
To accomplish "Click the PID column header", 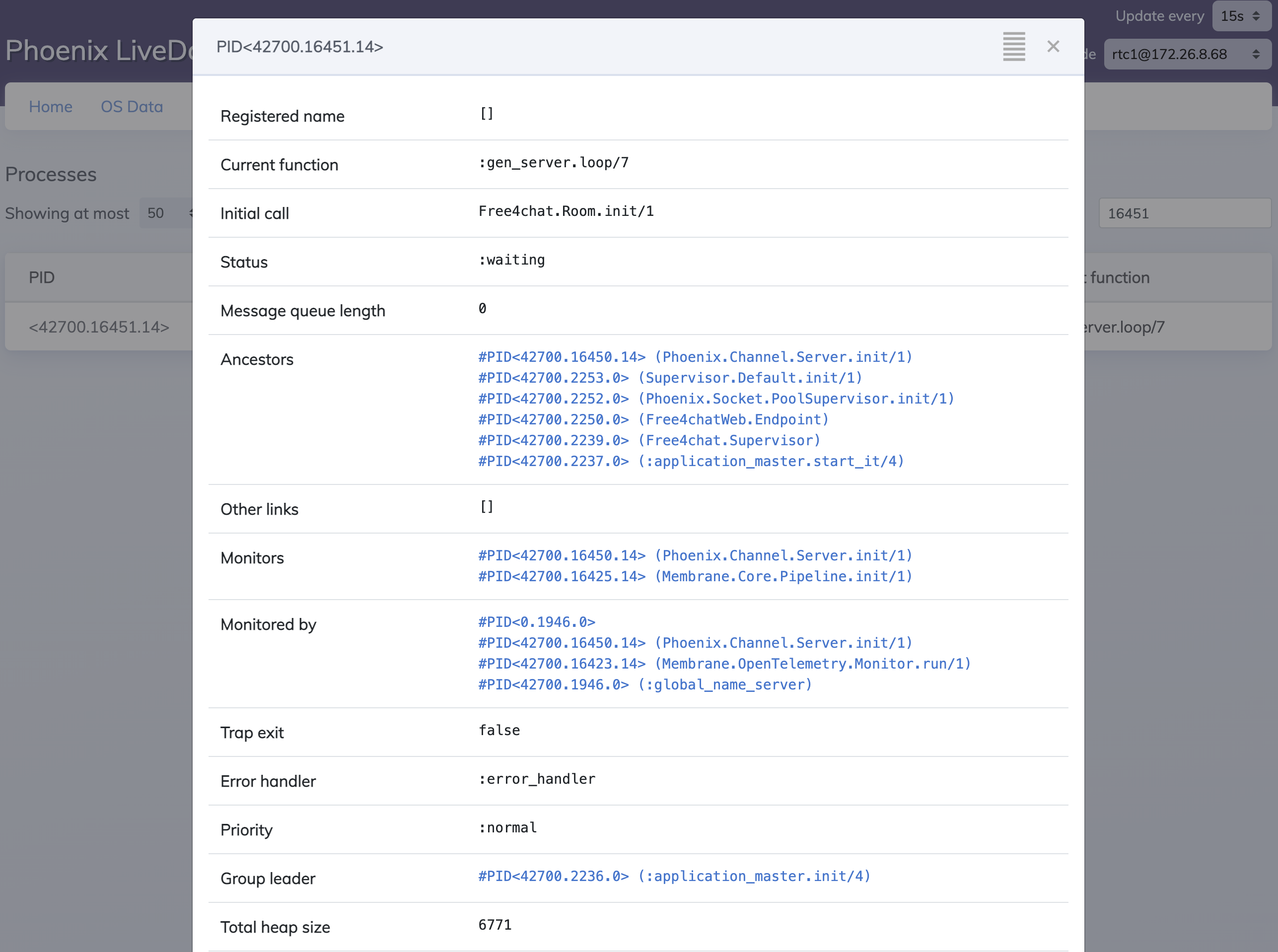I will click(x=42, y=277).
